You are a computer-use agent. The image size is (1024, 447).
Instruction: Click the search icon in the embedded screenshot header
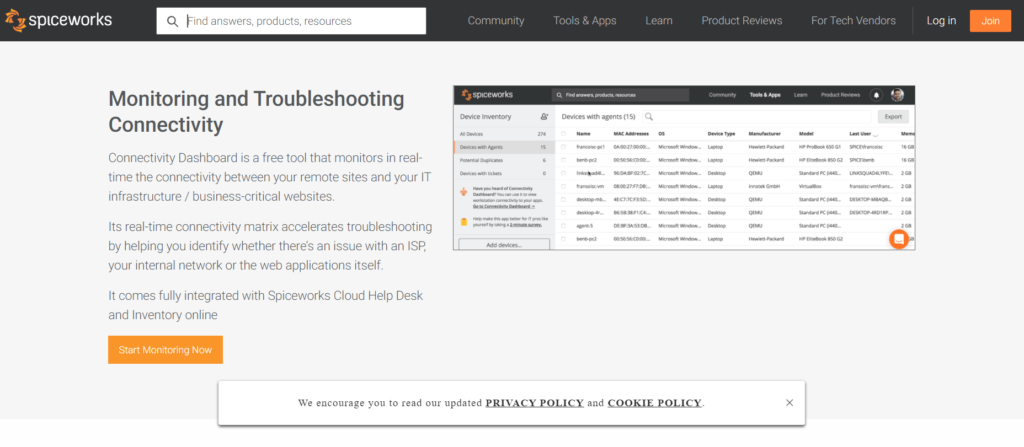(x=560, y=95)
